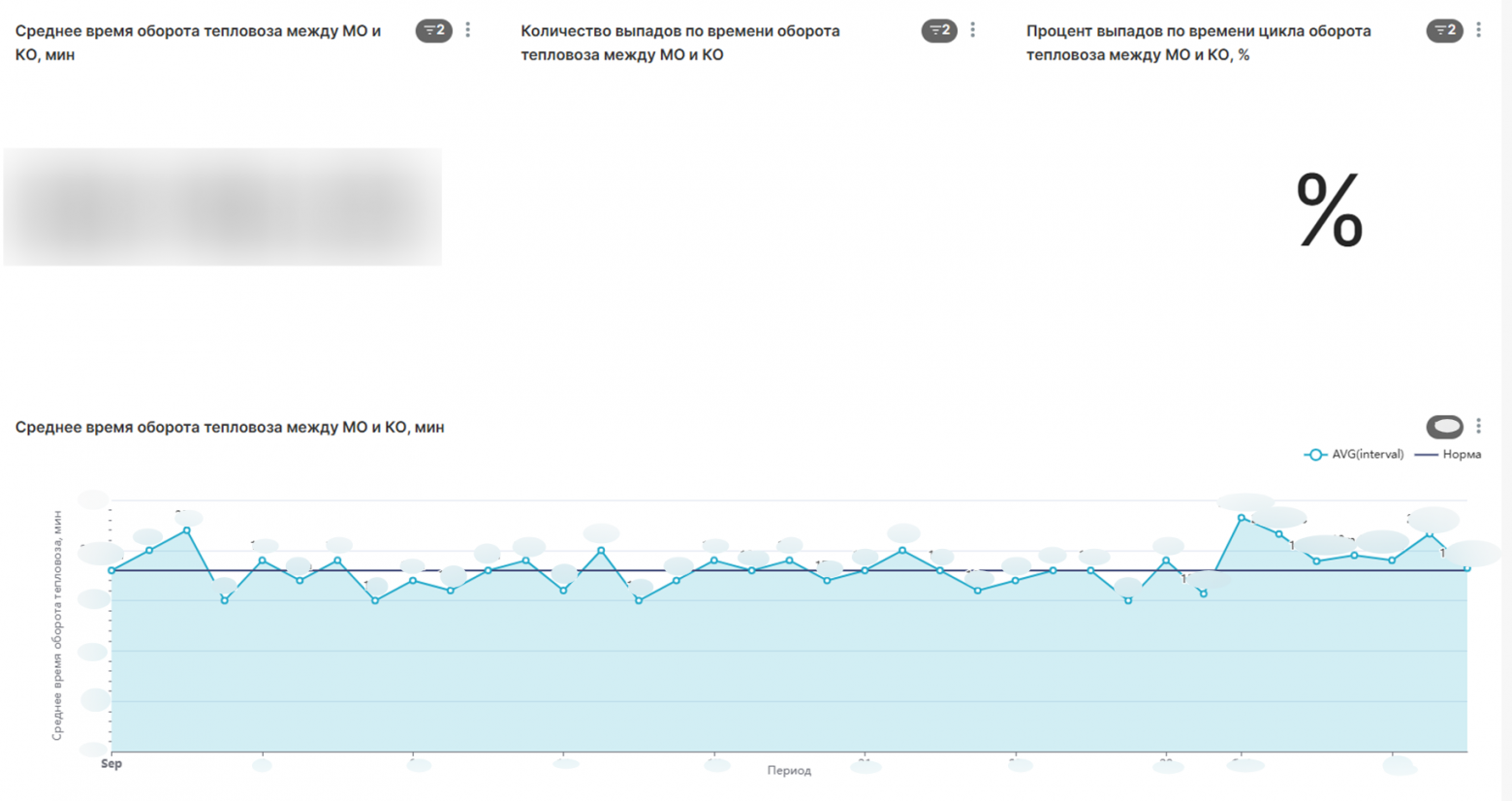Click filter badge on outlier percent card
Screen dimensions: 1512x801
(x=1443, y=31)
